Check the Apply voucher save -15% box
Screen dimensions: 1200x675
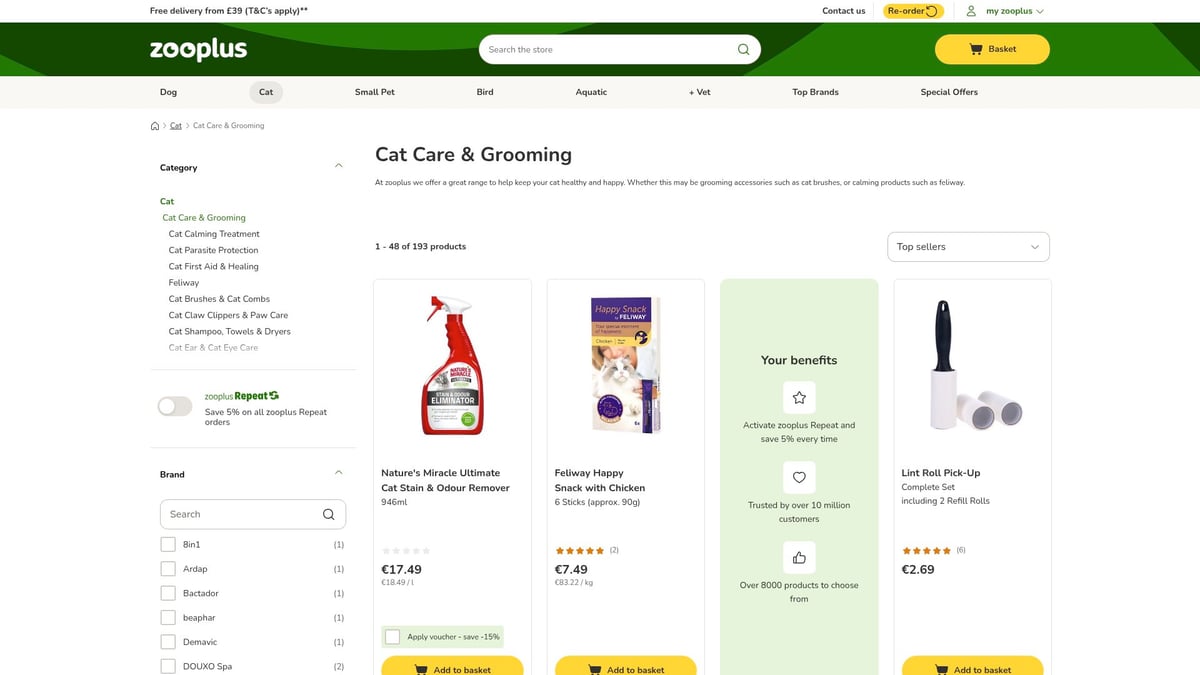[392, 636]
